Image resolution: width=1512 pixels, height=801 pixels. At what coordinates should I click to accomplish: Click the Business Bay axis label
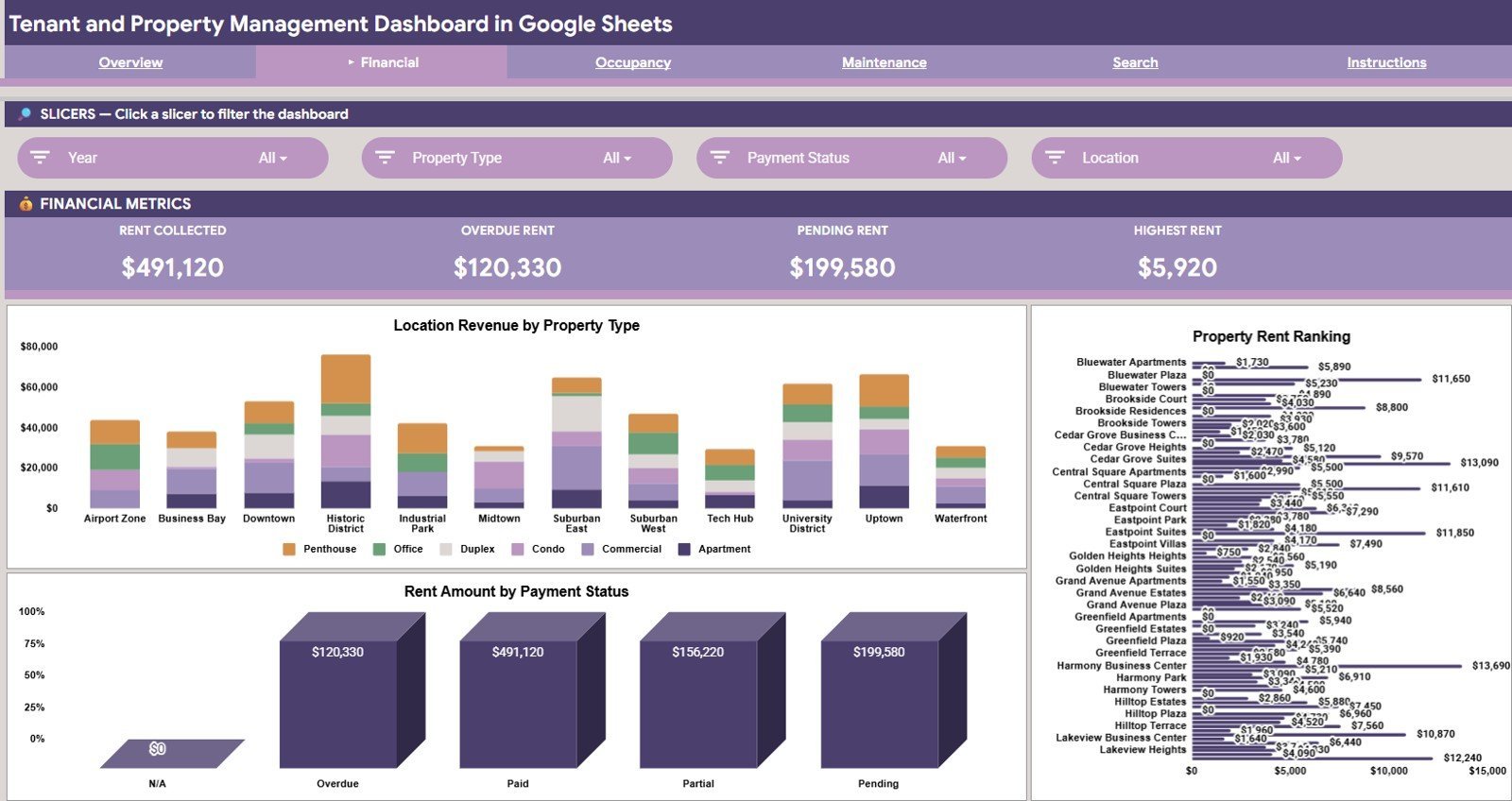(x=192, y=519)
